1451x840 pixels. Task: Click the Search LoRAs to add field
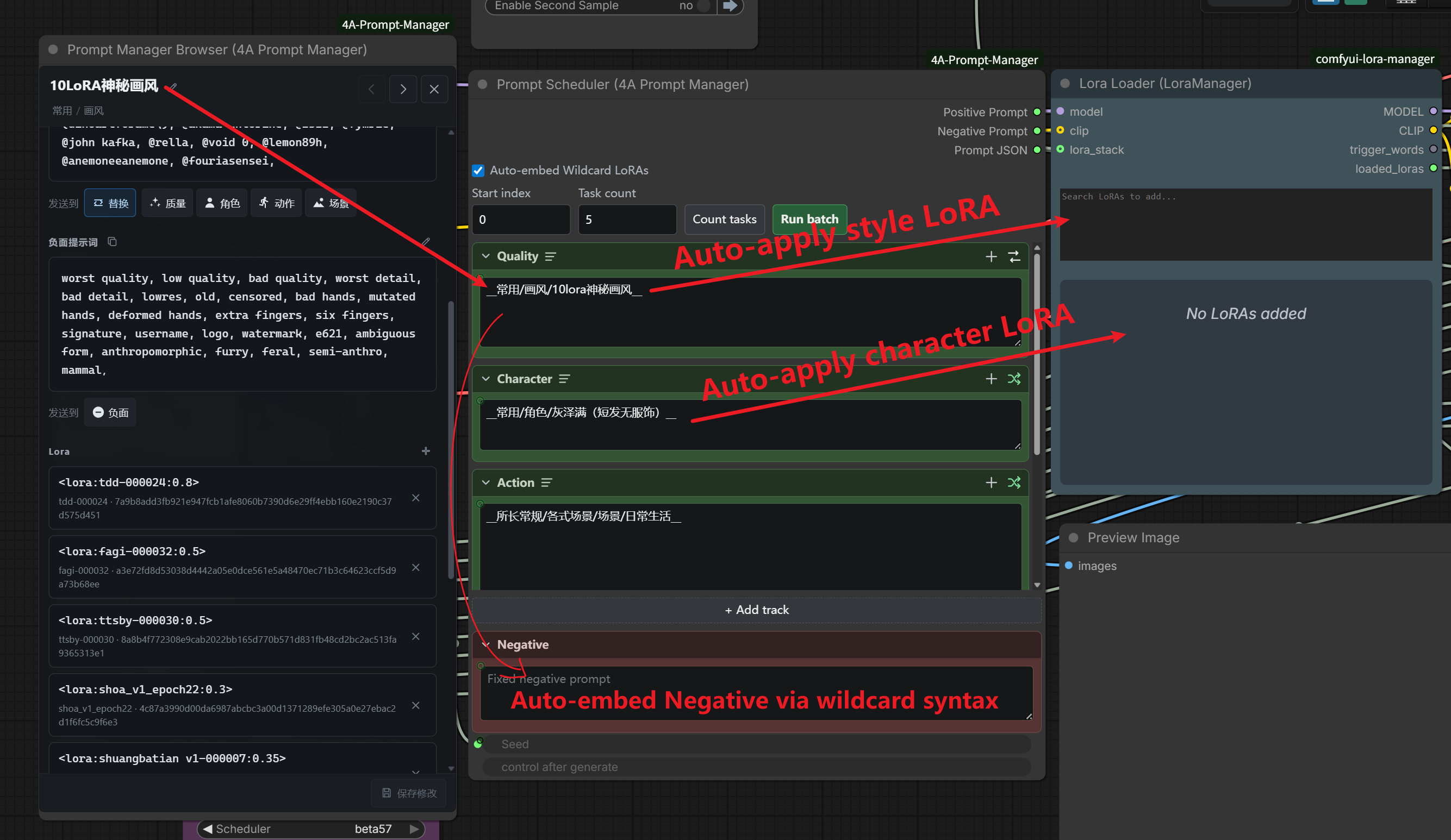[1246, 224]
